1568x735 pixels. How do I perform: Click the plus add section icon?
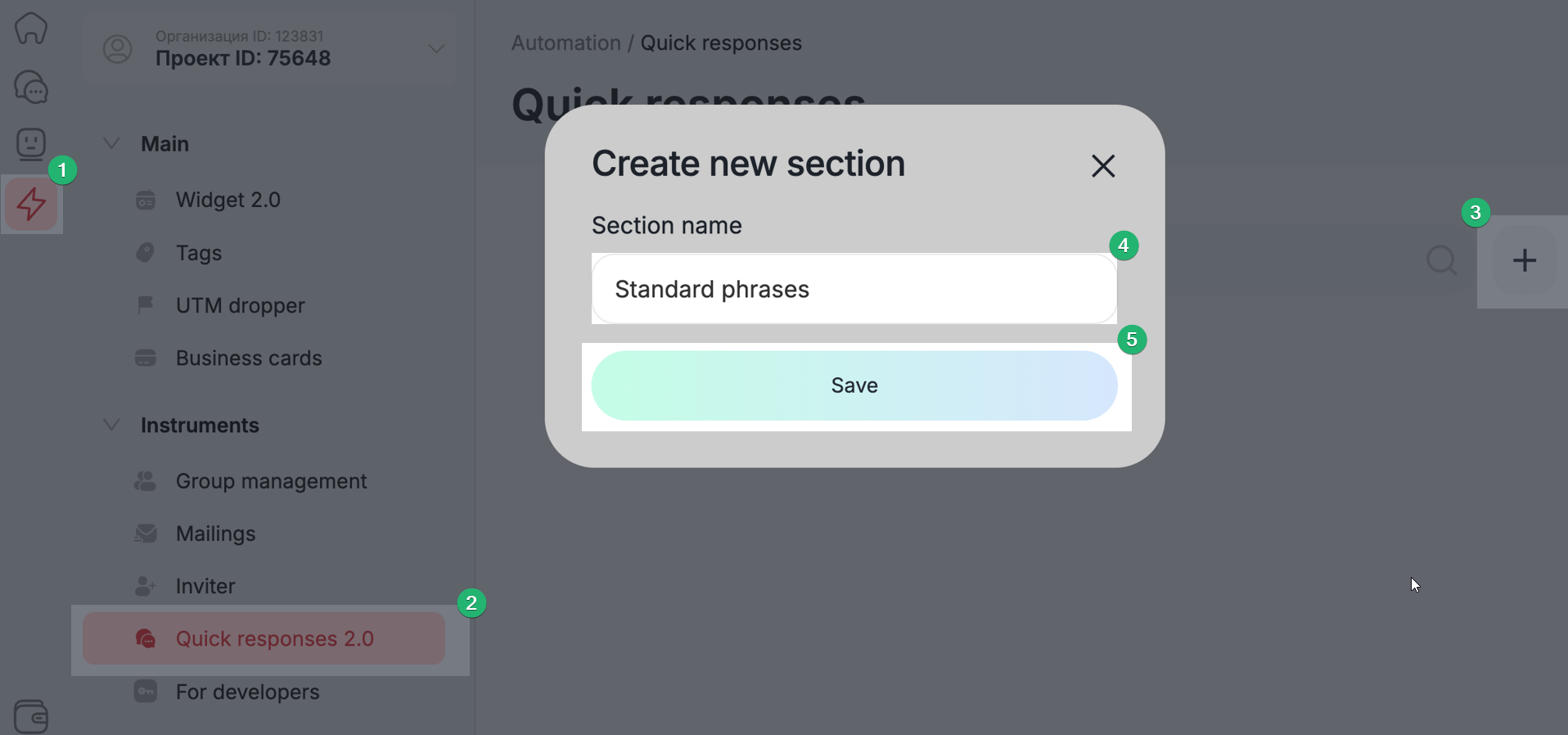1524,261
